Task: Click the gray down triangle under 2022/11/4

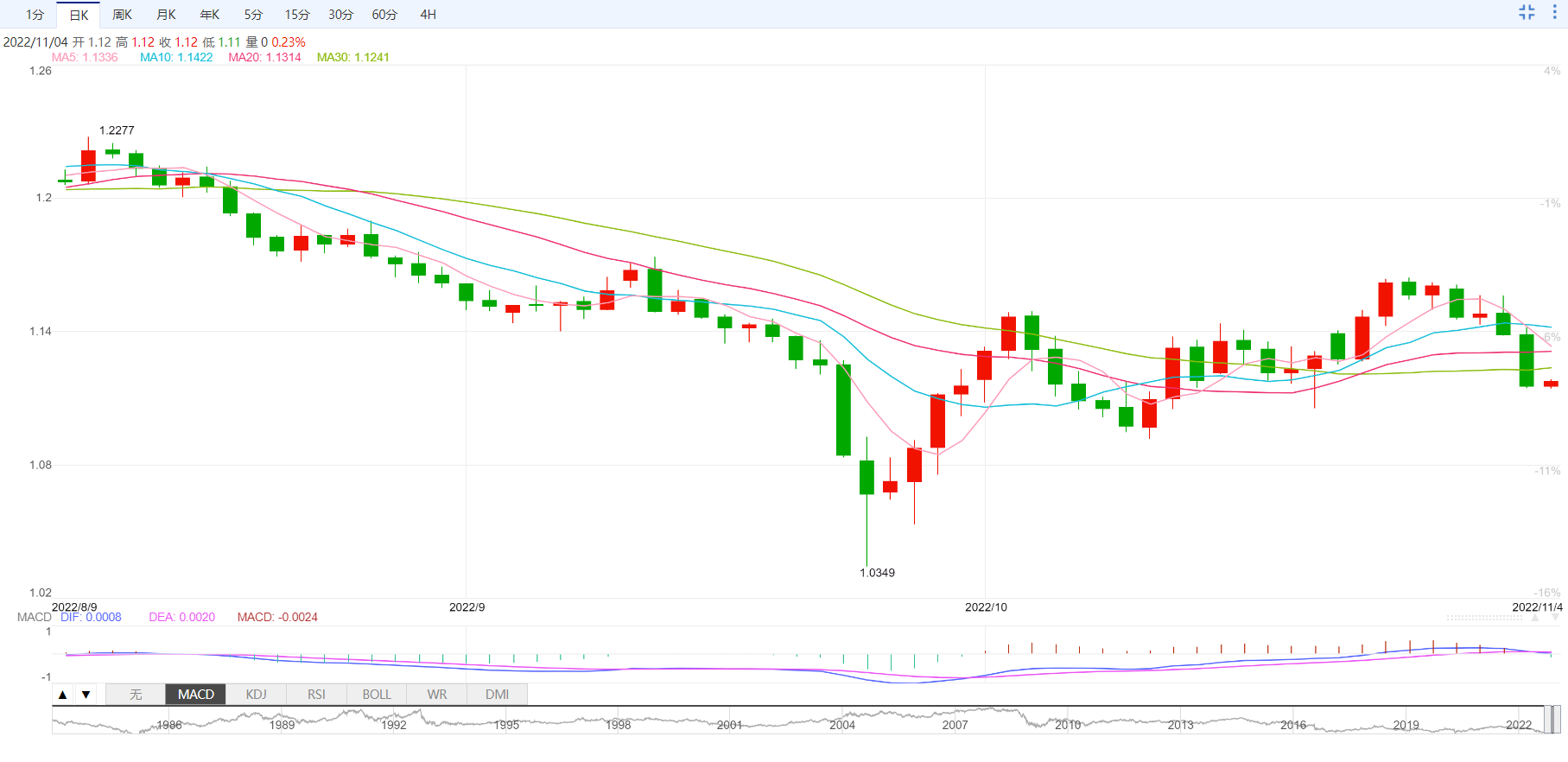Action: tap(1553, 618)
